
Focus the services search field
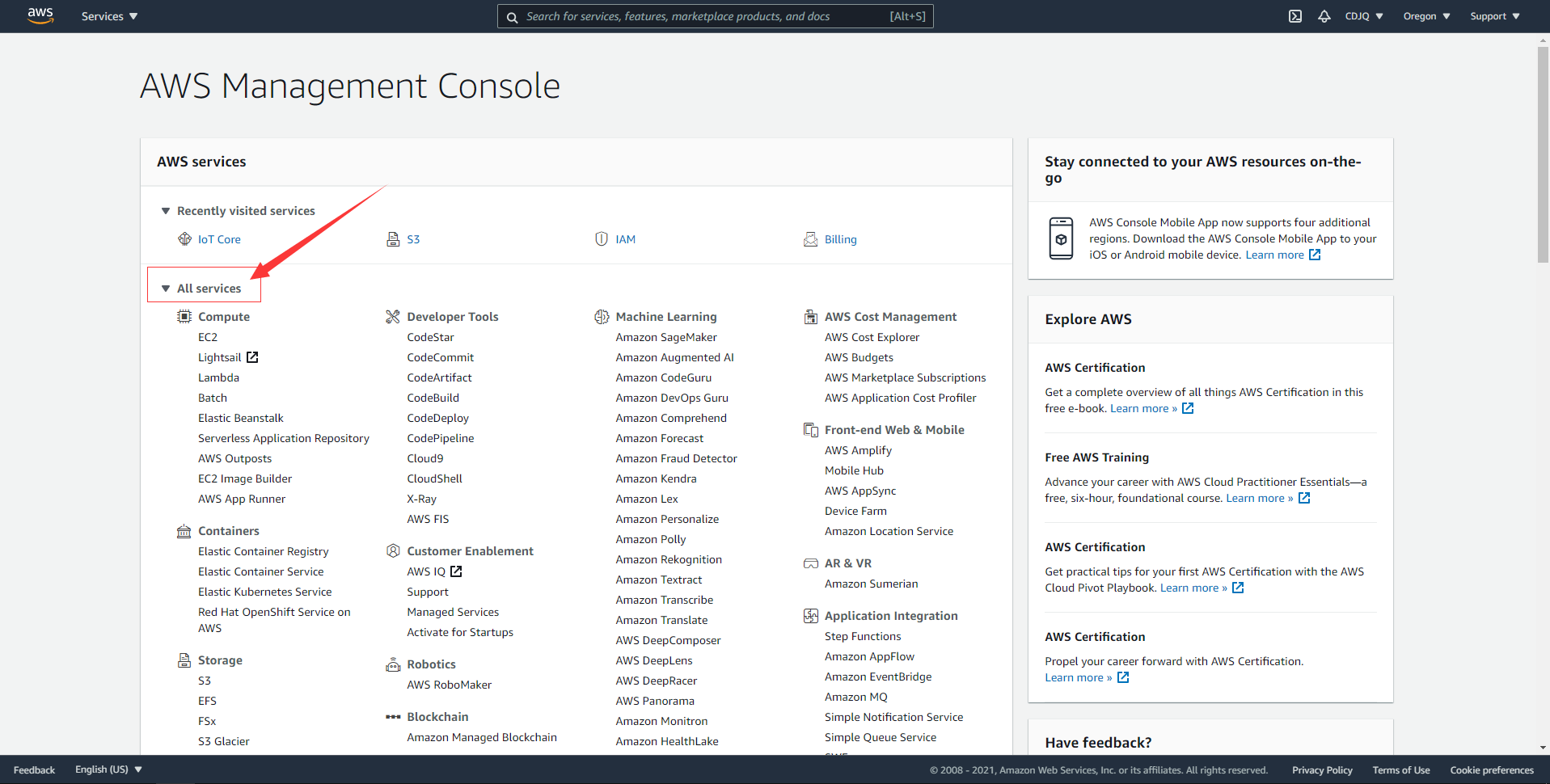point(715,16)
